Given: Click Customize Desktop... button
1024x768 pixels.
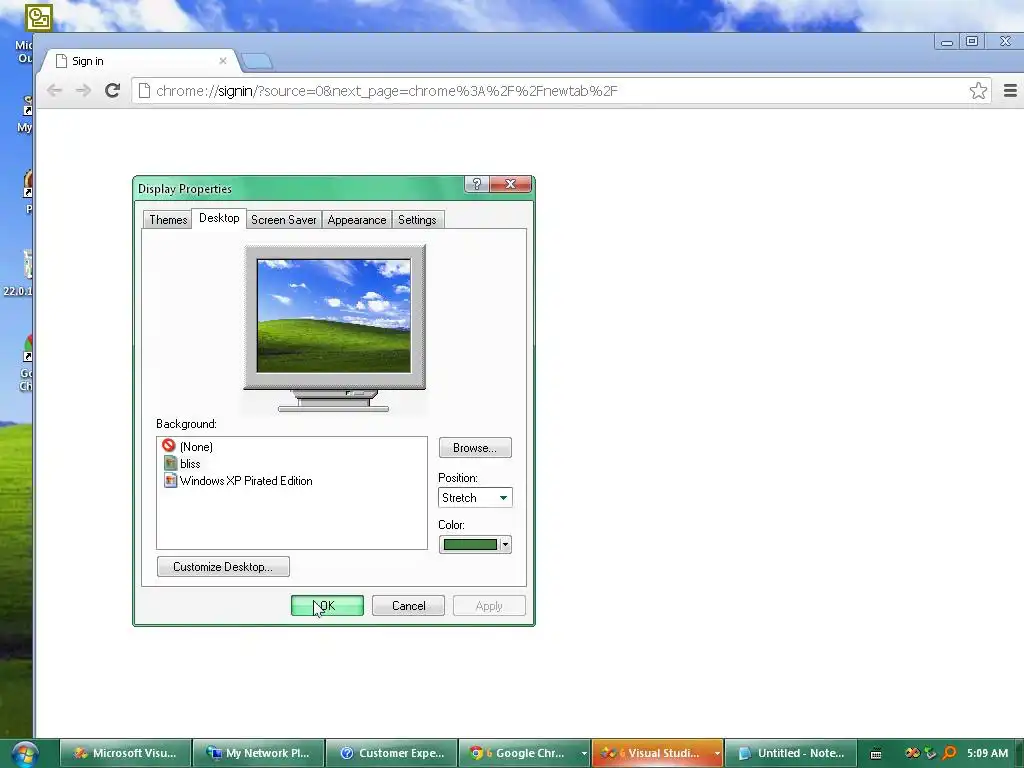Looking at the screenshot, I should coord(223,567).
